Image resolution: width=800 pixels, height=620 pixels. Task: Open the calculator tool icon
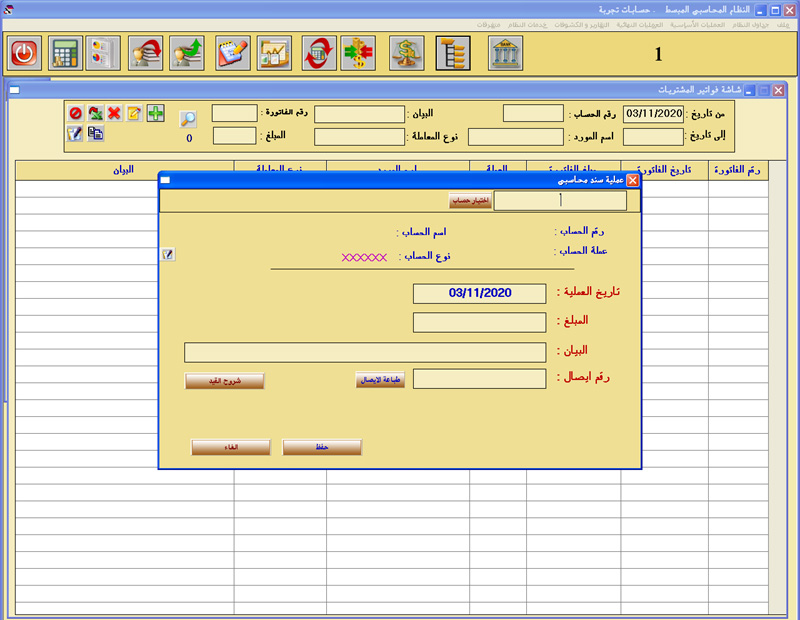(65, 53)
